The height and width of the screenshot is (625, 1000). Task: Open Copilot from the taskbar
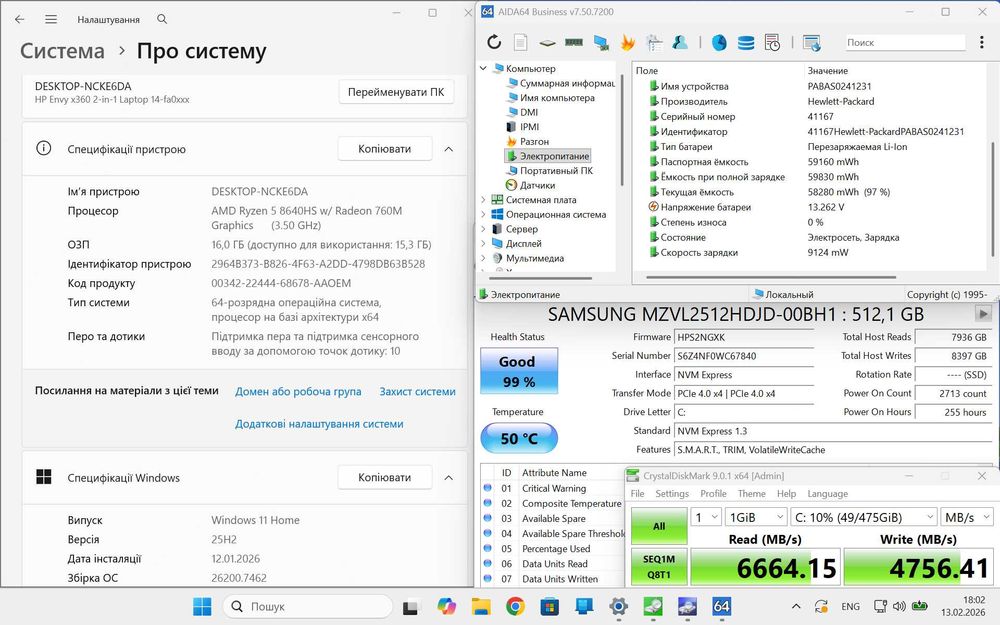point(446,606)
